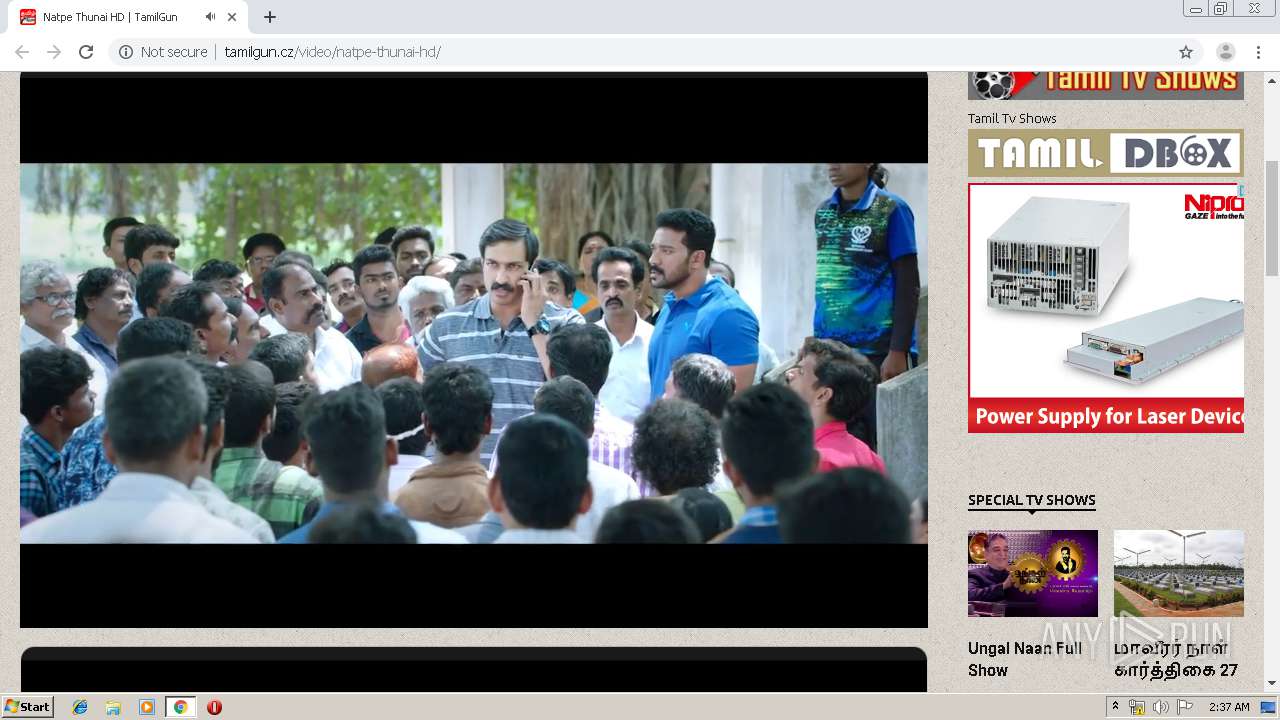The image size is (1280, 720).
Task: Open Chrome profile avatar menu
Action: tap(1225, 52)
